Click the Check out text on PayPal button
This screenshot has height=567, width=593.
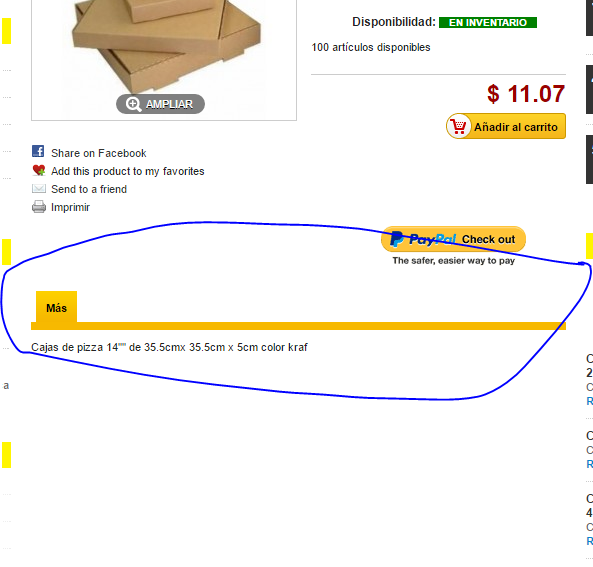(488, 239)
